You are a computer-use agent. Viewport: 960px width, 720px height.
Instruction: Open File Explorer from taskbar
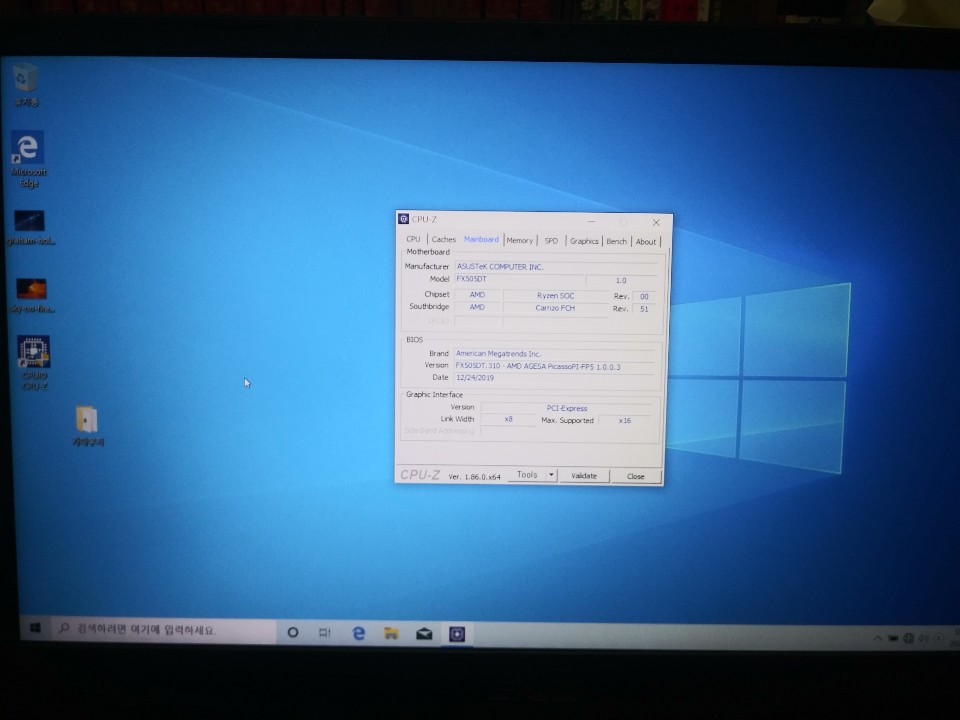[x=391, y=634]
